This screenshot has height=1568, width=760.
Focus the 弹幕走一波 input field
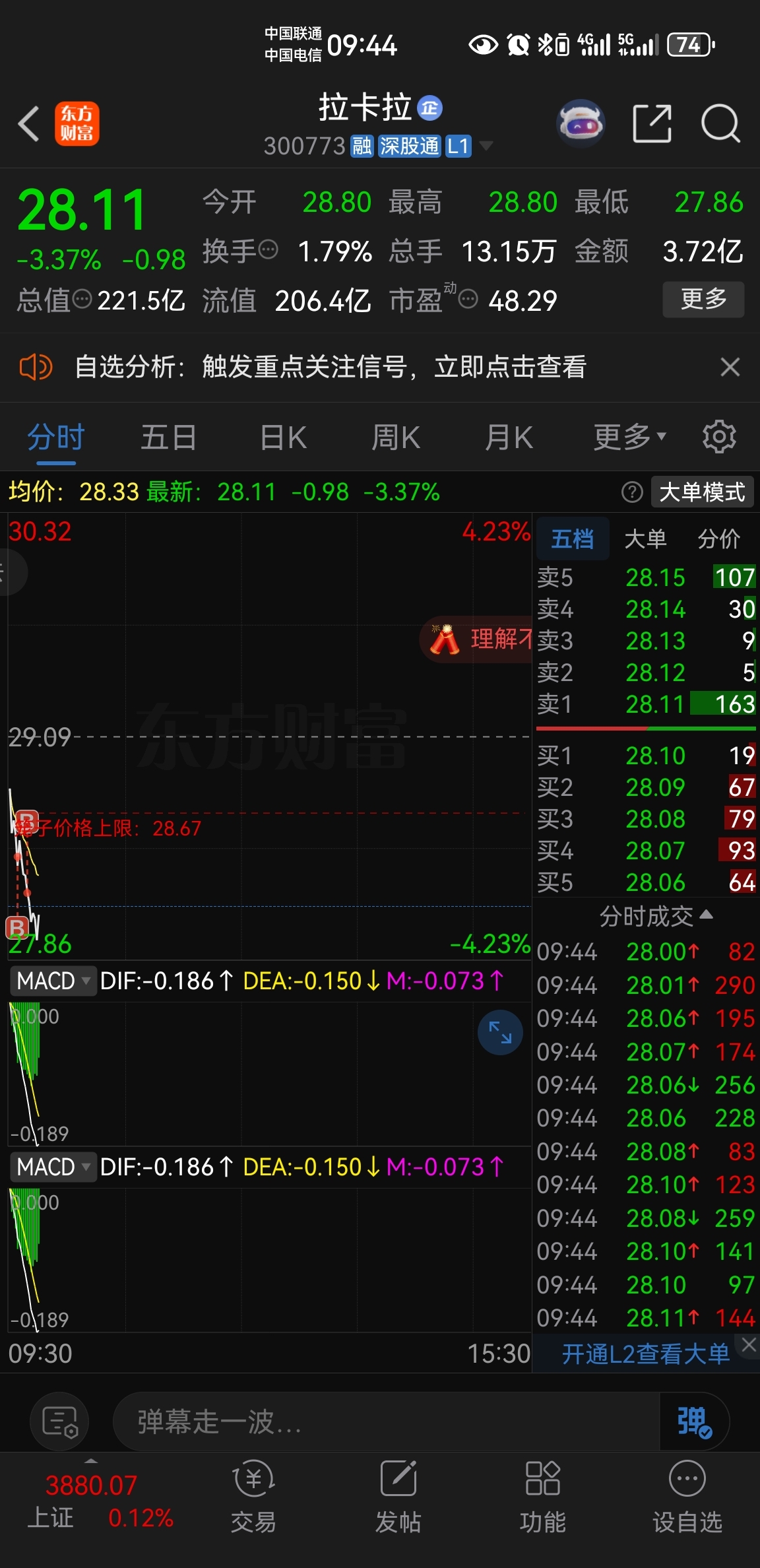point(386,1421)
